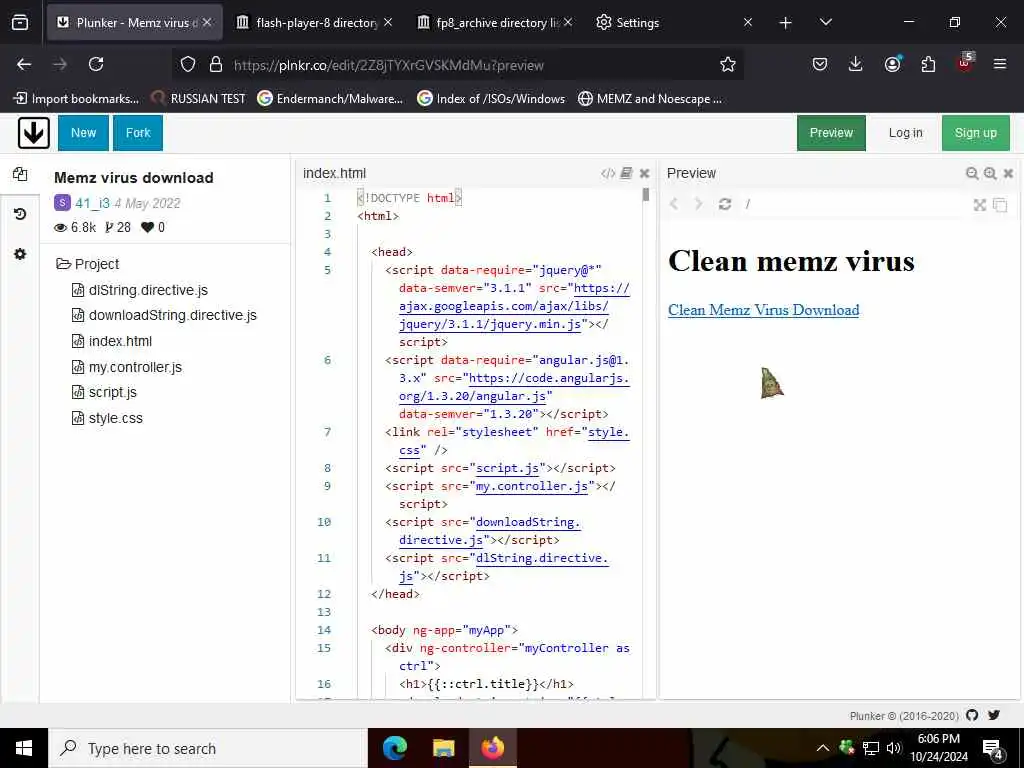This screenshot has height=768, width=1024.
Task: Reload the browser page
Action: (96, 64)
